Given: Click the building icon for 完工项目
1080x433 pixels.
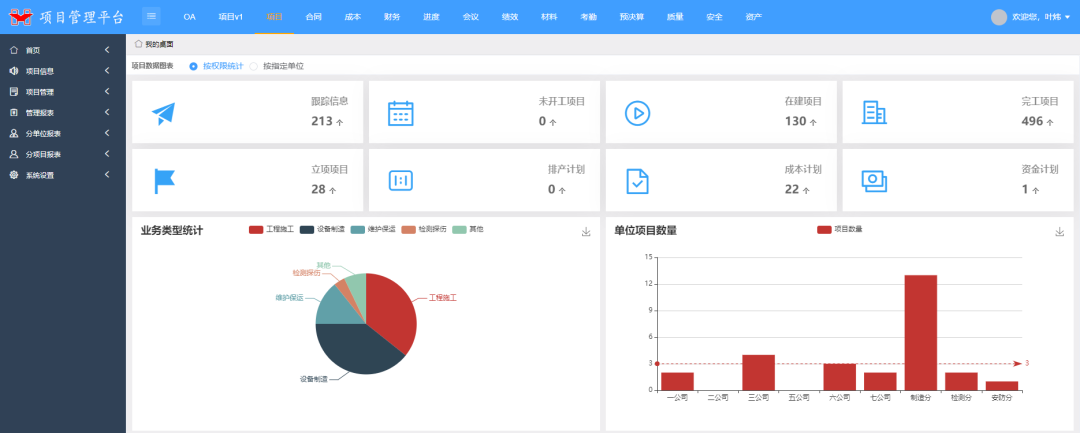Looking at the screenshot, I should [x=874, y=113].
